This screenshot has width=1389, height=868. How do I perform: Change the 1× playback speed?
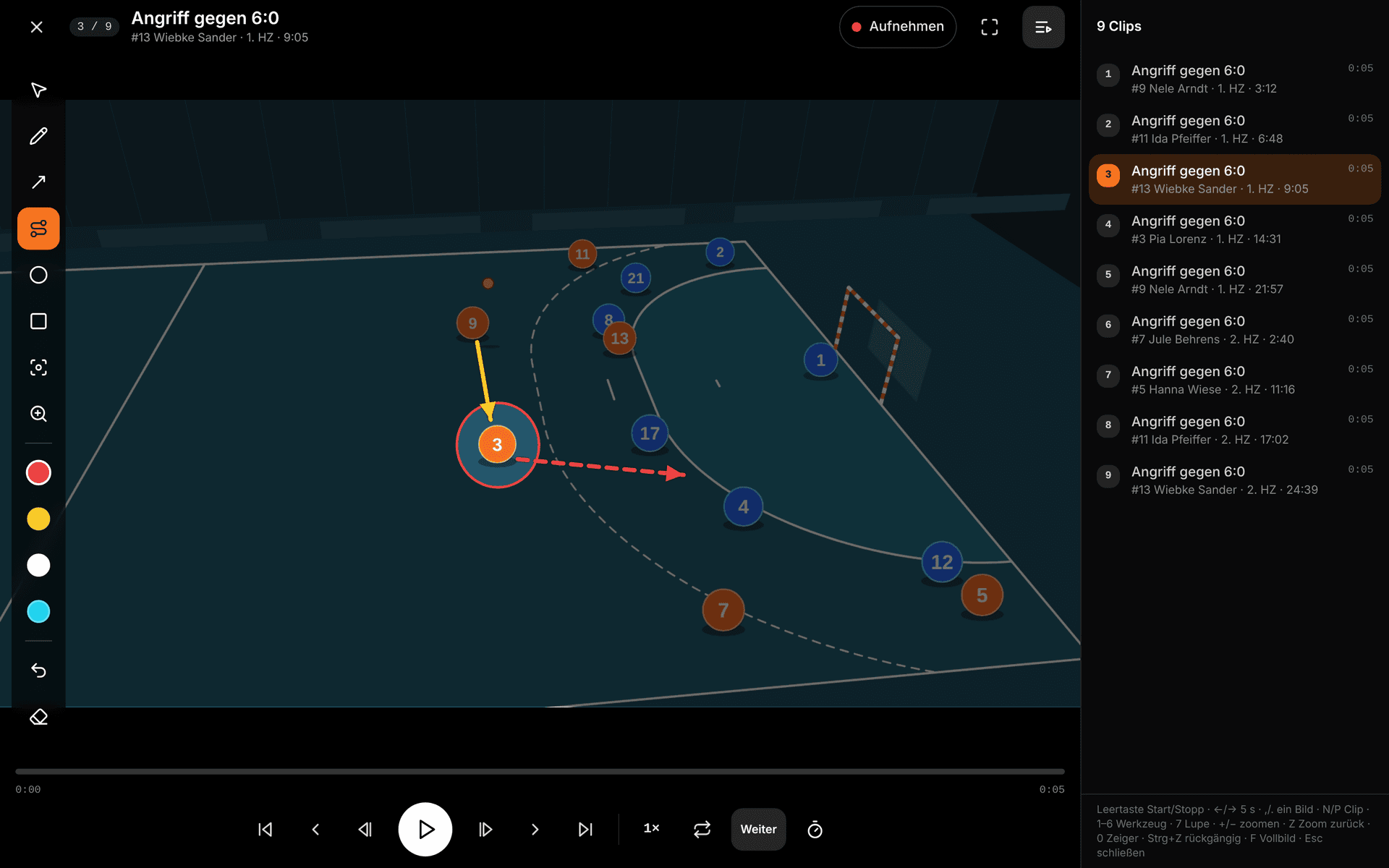click(652, 829)
